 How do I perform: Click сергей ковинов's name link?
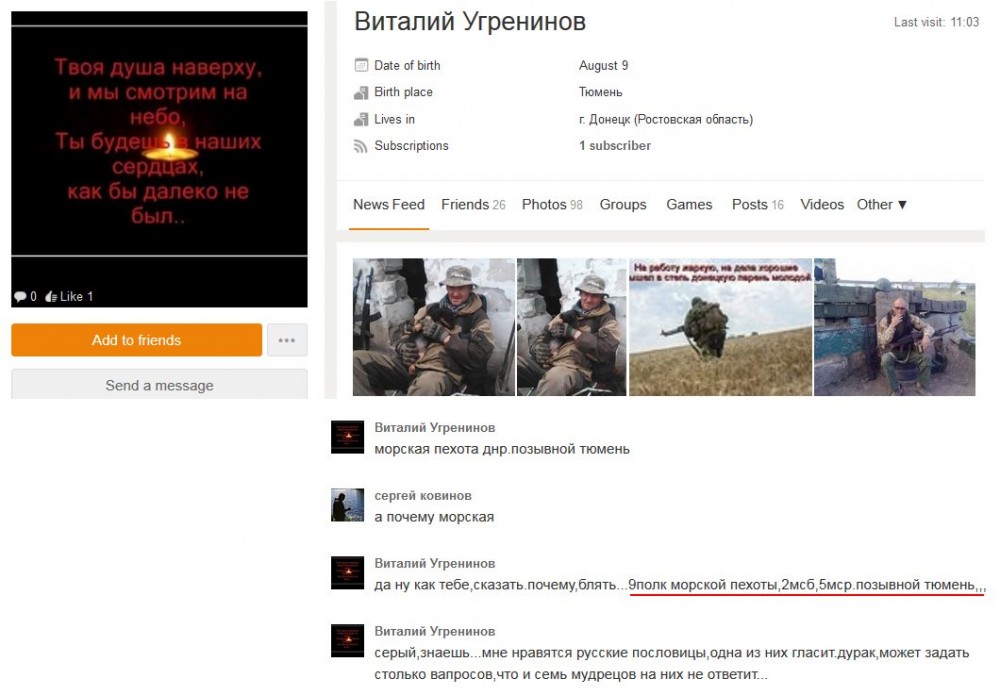(x=423, y=495)
